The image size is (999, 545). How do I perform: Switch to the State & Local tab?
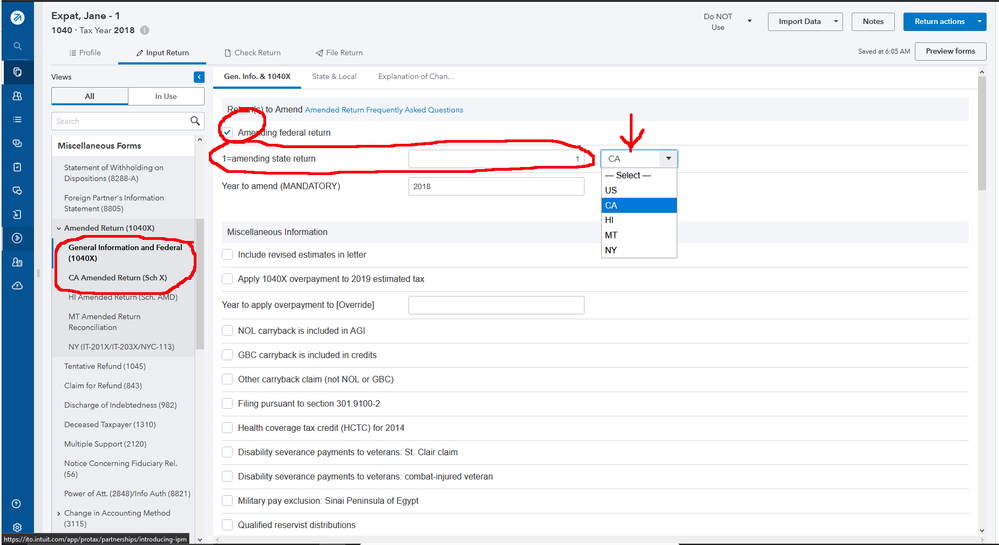point(334,76)
